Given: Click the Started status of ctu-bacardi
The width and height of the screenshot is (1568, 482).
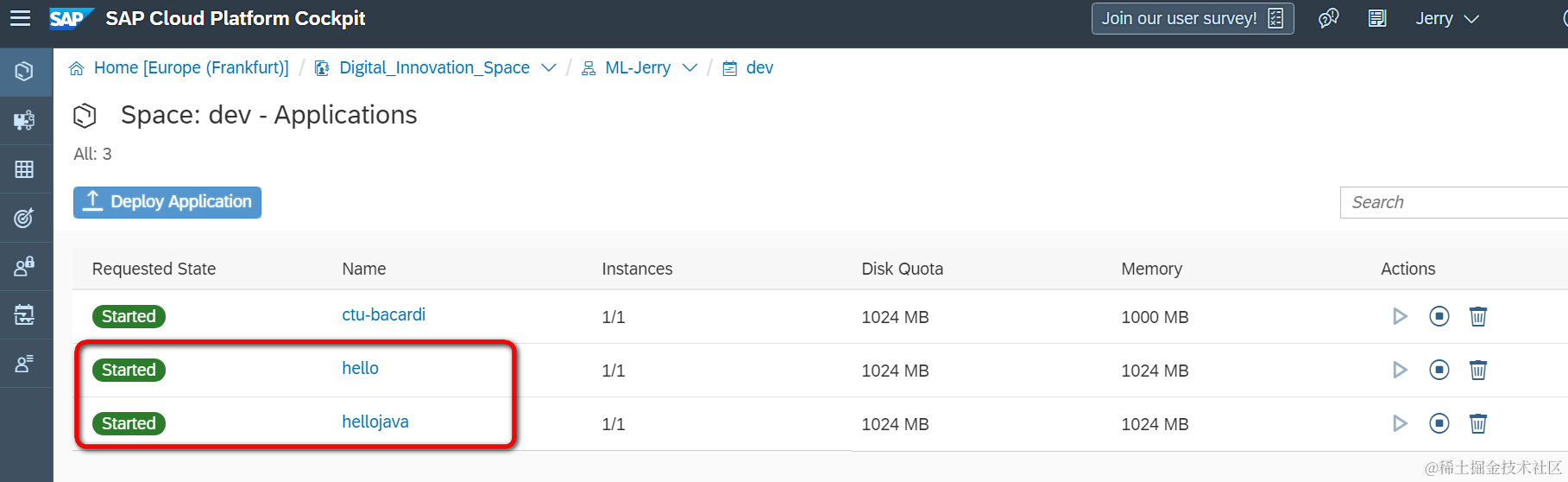Looking at the screenshot, I should [129, 316].
